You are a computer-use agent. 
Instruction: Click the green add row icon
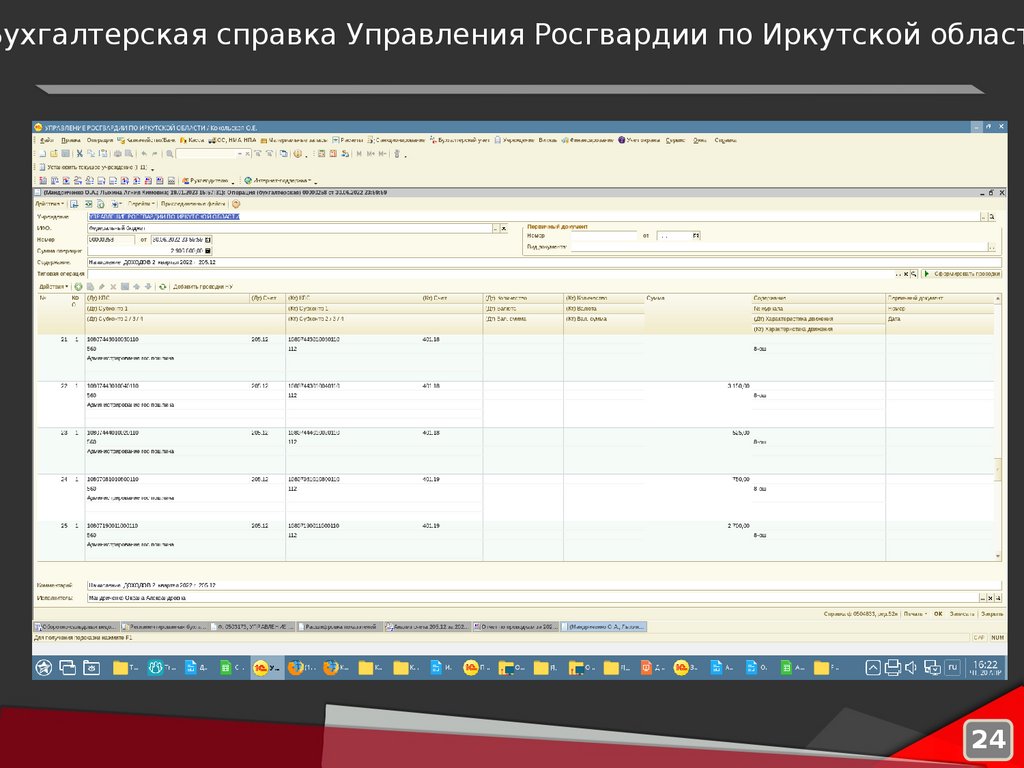point(78,287)
